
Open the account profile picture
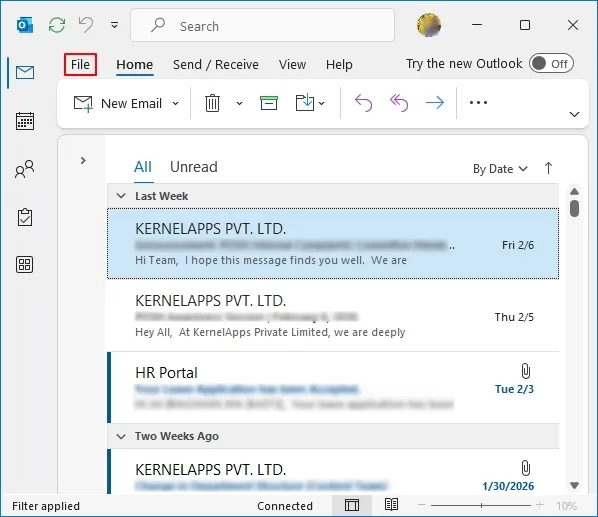tap(429, 25)
